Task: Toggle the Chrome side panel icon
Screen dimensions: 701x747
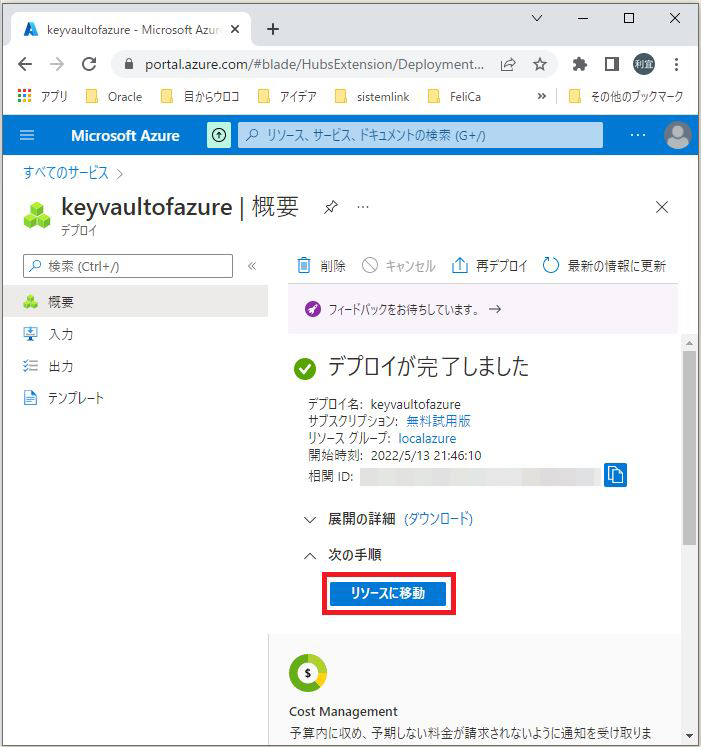Action: click(612, 64)
